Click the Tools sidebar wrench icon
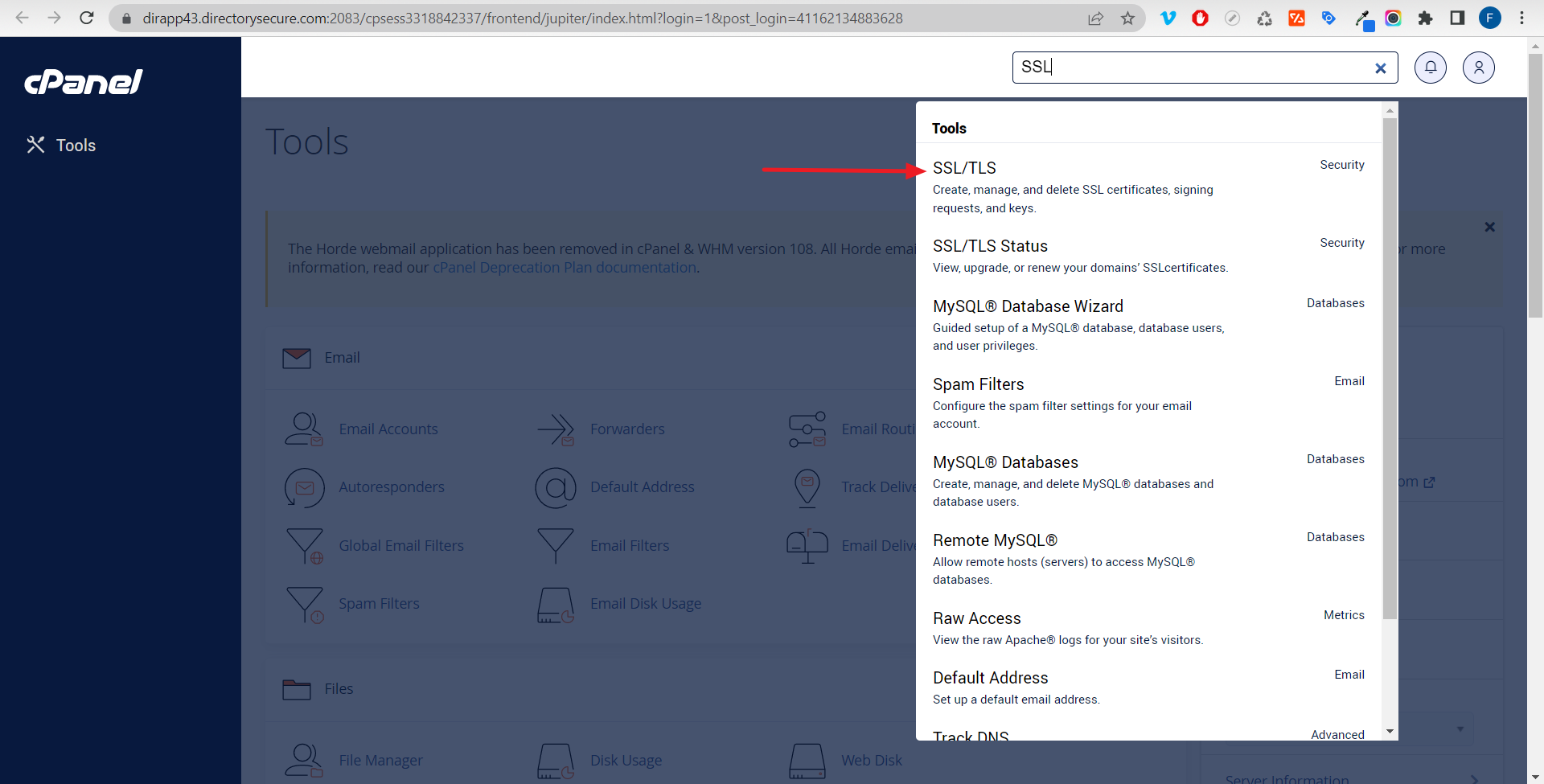Viewport: 1544px width, 784px height. [35, 145]
